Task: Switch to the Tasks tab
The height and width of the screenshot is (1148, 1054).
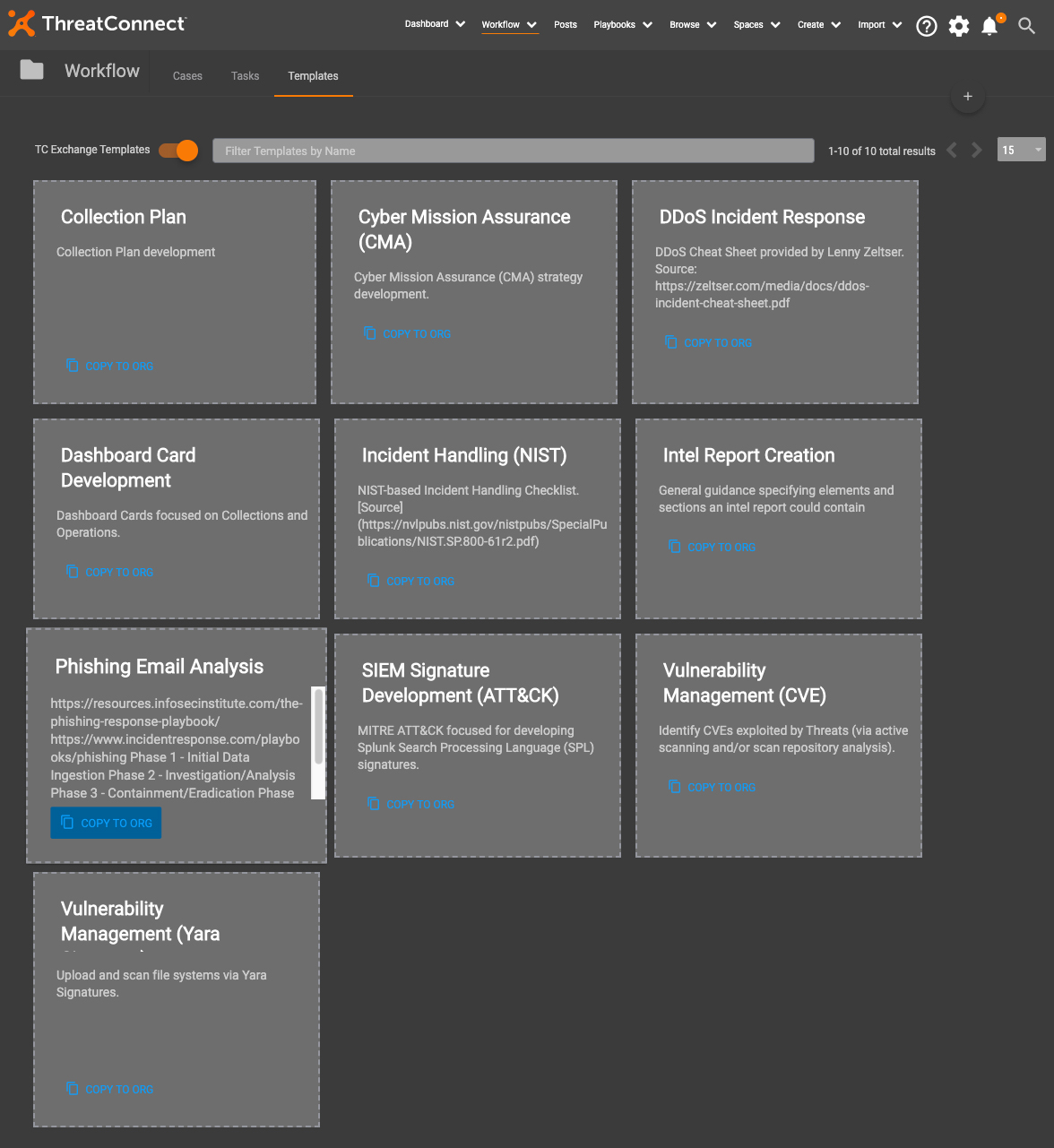Action: (x=245, y=76)
